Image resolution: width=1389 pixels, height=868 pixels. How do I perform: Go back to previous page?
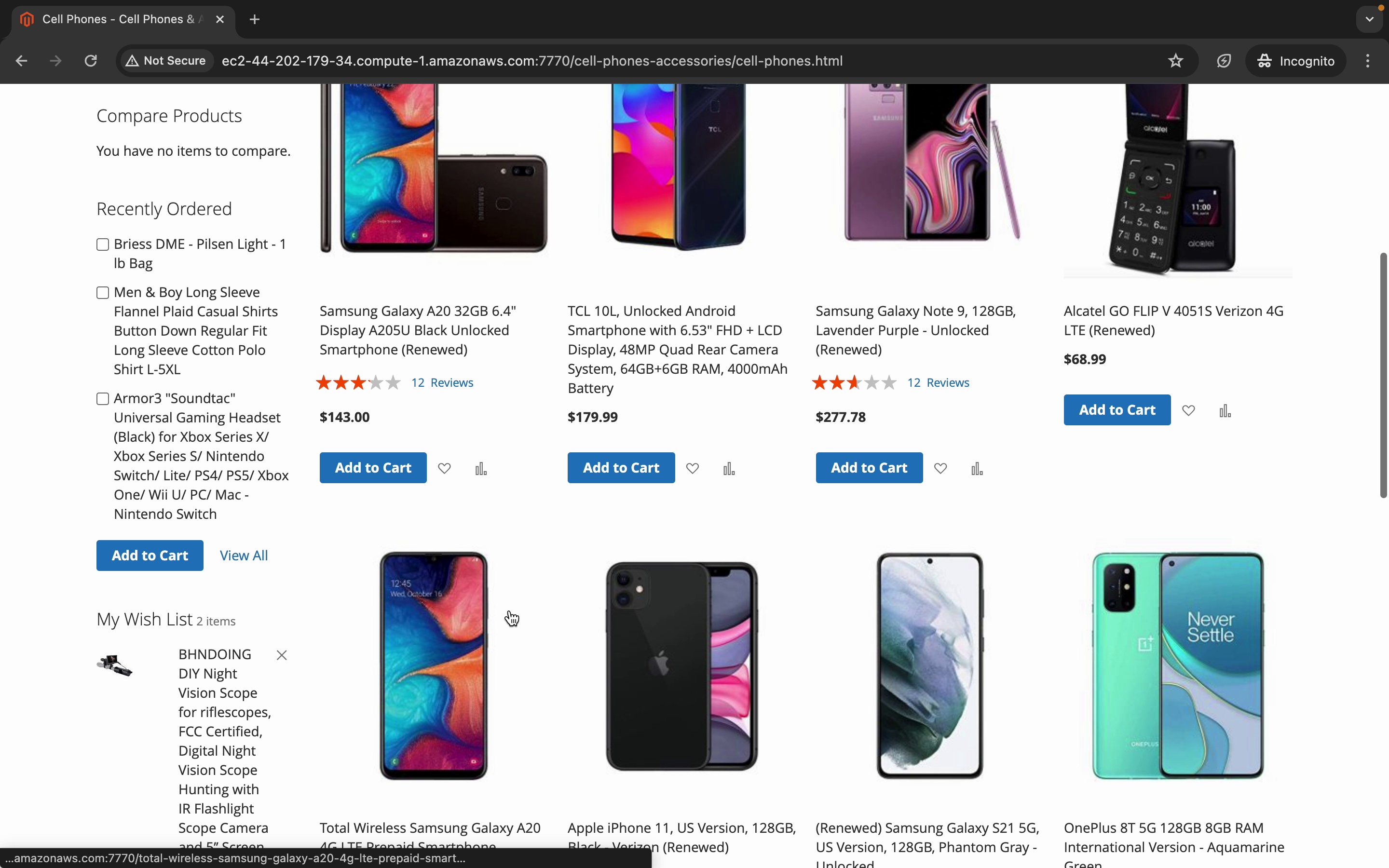coord(22,61)
